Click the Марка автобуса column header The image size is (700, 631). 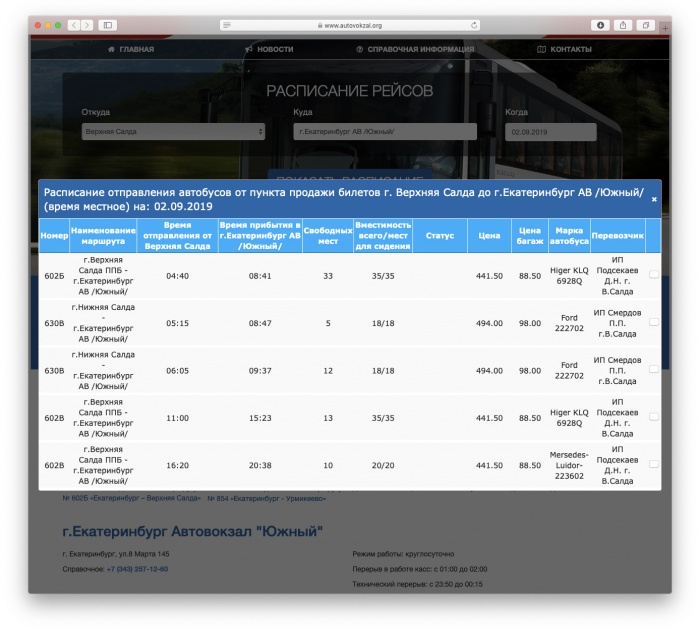pos(569,236)
